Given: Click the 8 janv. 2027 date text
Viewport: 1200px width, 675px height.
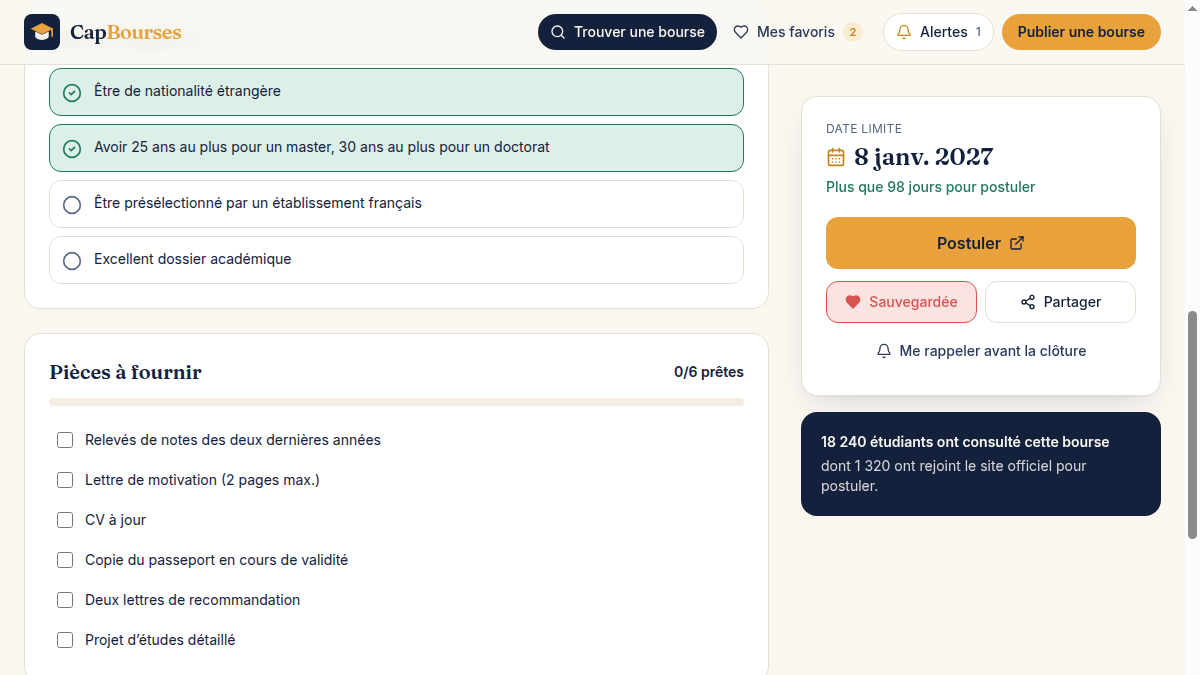Looking at the screenshot, I should tap(923, 157).
